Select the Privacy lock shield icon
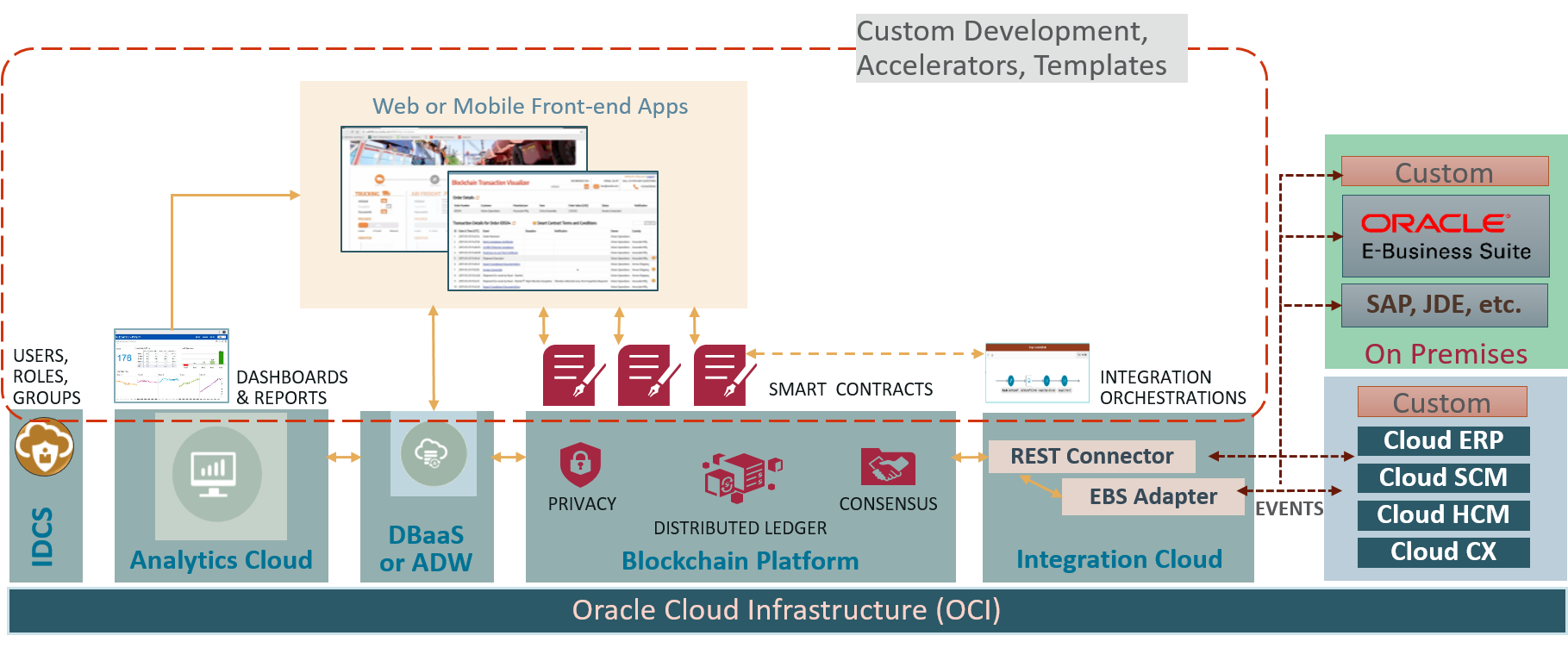Viewport: 1568px width, 648px height. pos(580,464)
